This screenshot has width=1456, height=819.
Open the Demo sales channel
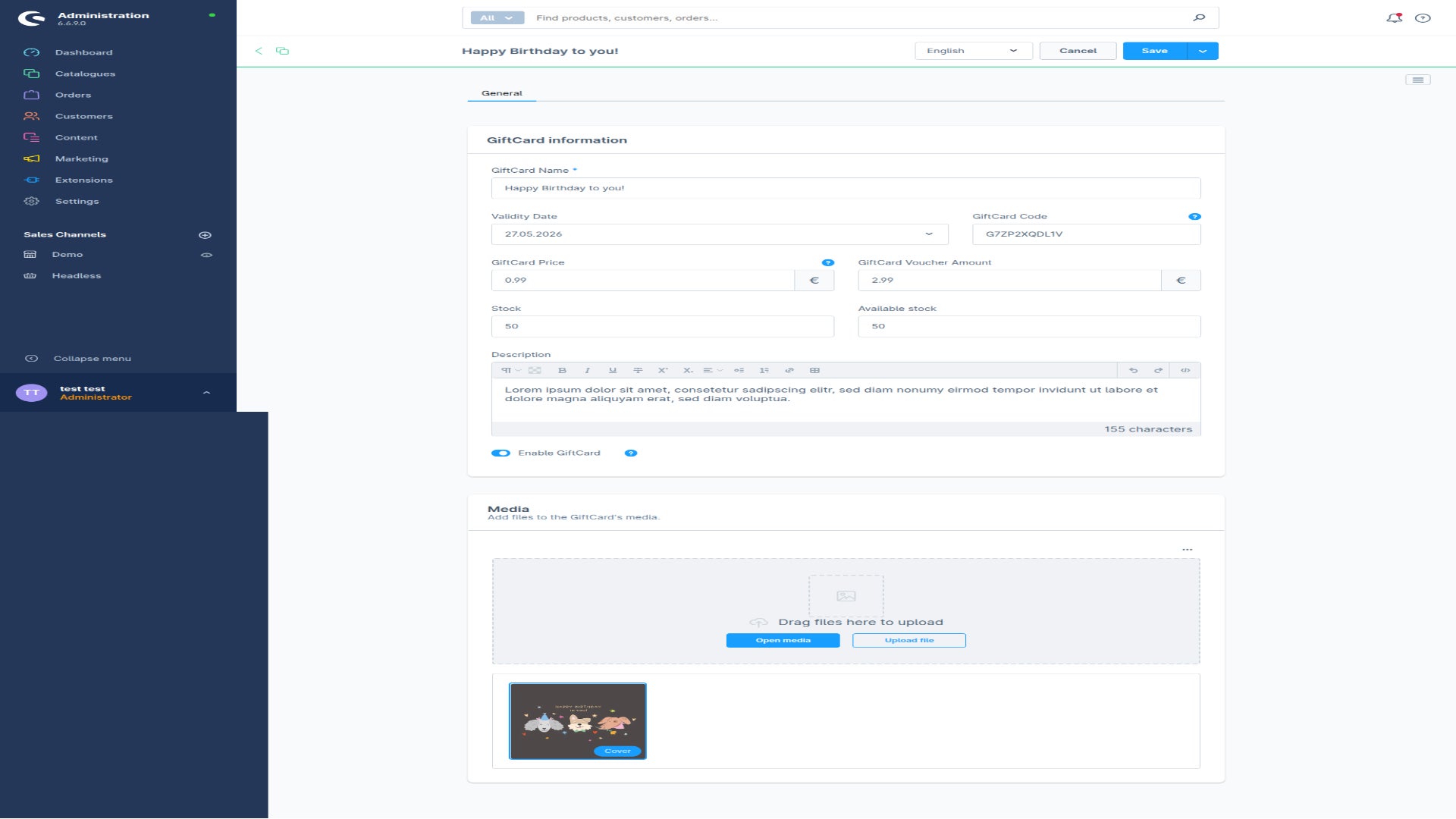click(67, 255)
